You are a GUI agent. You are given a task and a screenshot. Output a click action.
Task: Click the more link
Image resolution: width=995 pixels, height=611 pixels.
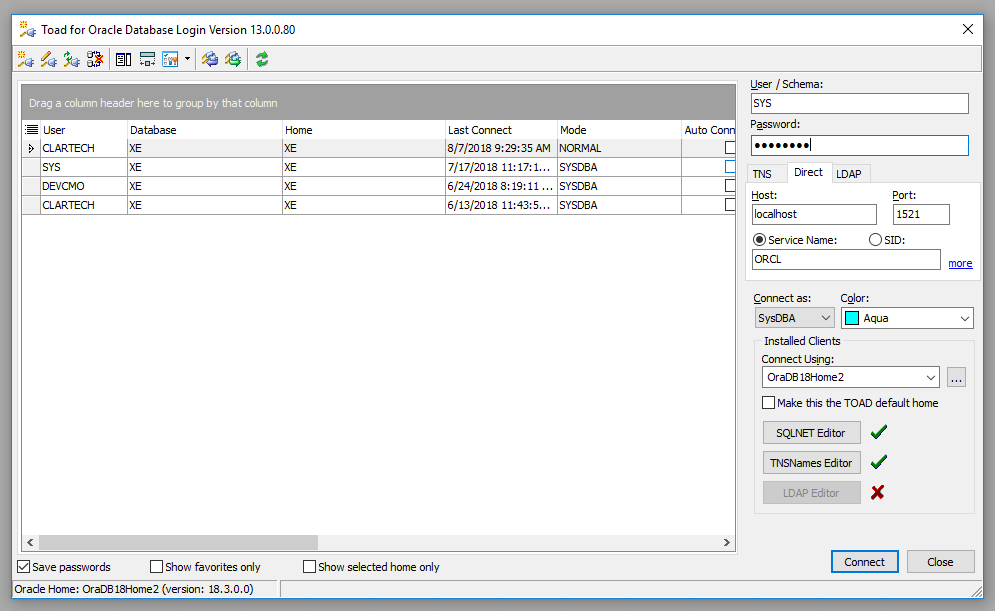(960, 263)
